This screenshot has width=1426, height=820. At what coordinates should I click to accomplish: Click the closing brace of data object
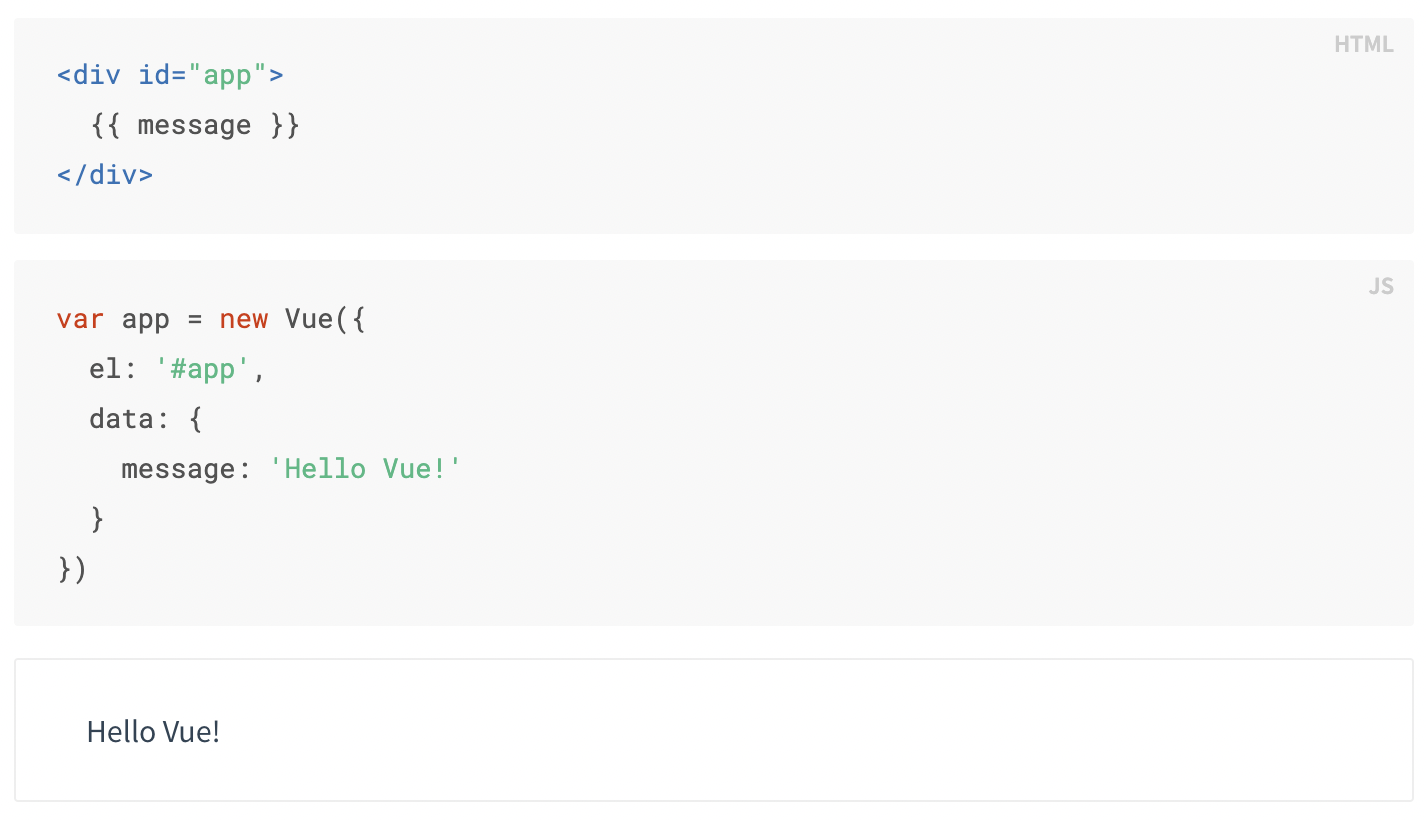click(97, 519)
